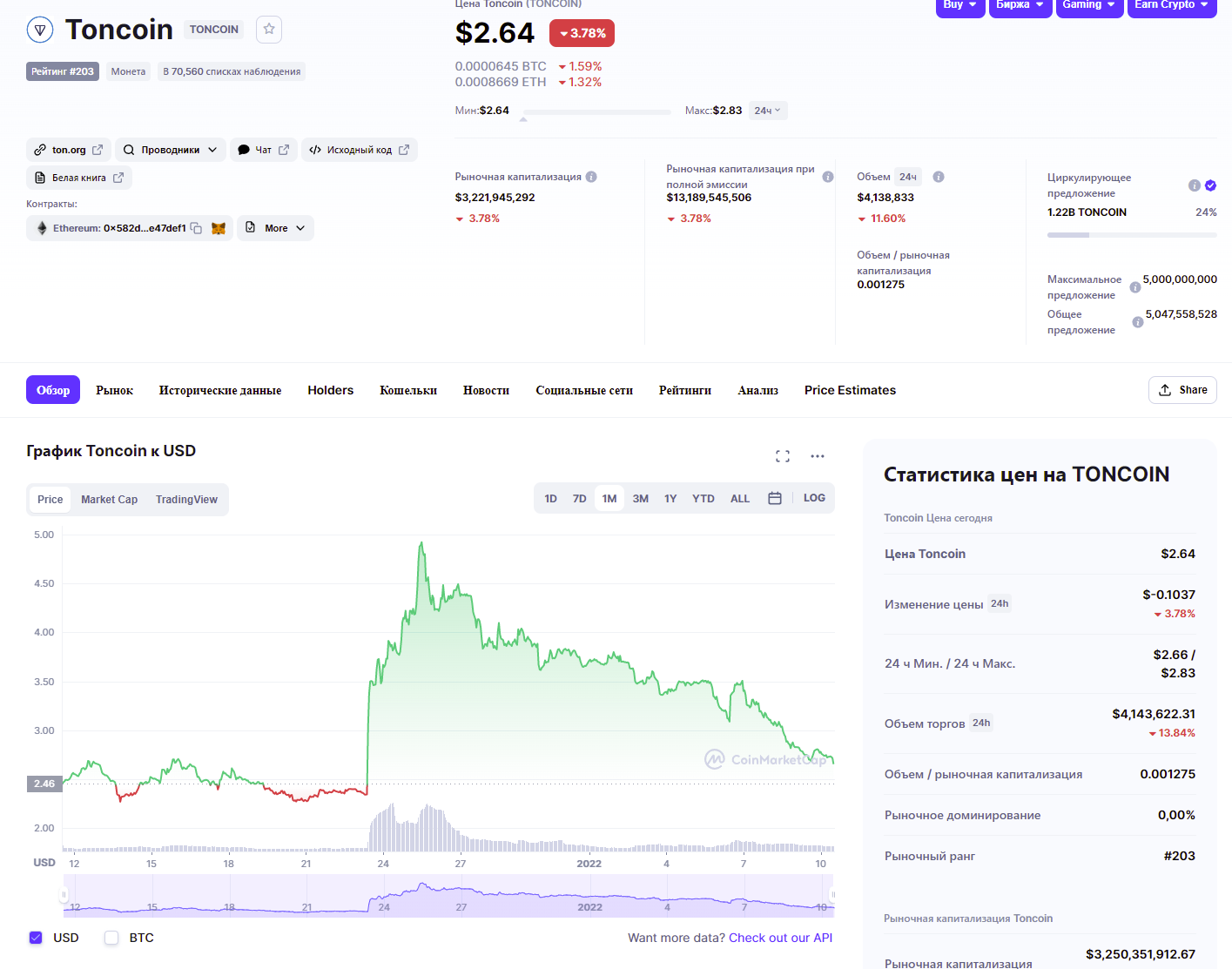Open the Белая книга whitepaper link
This screenshot has width=1232, height=969.
coord(79,178)
